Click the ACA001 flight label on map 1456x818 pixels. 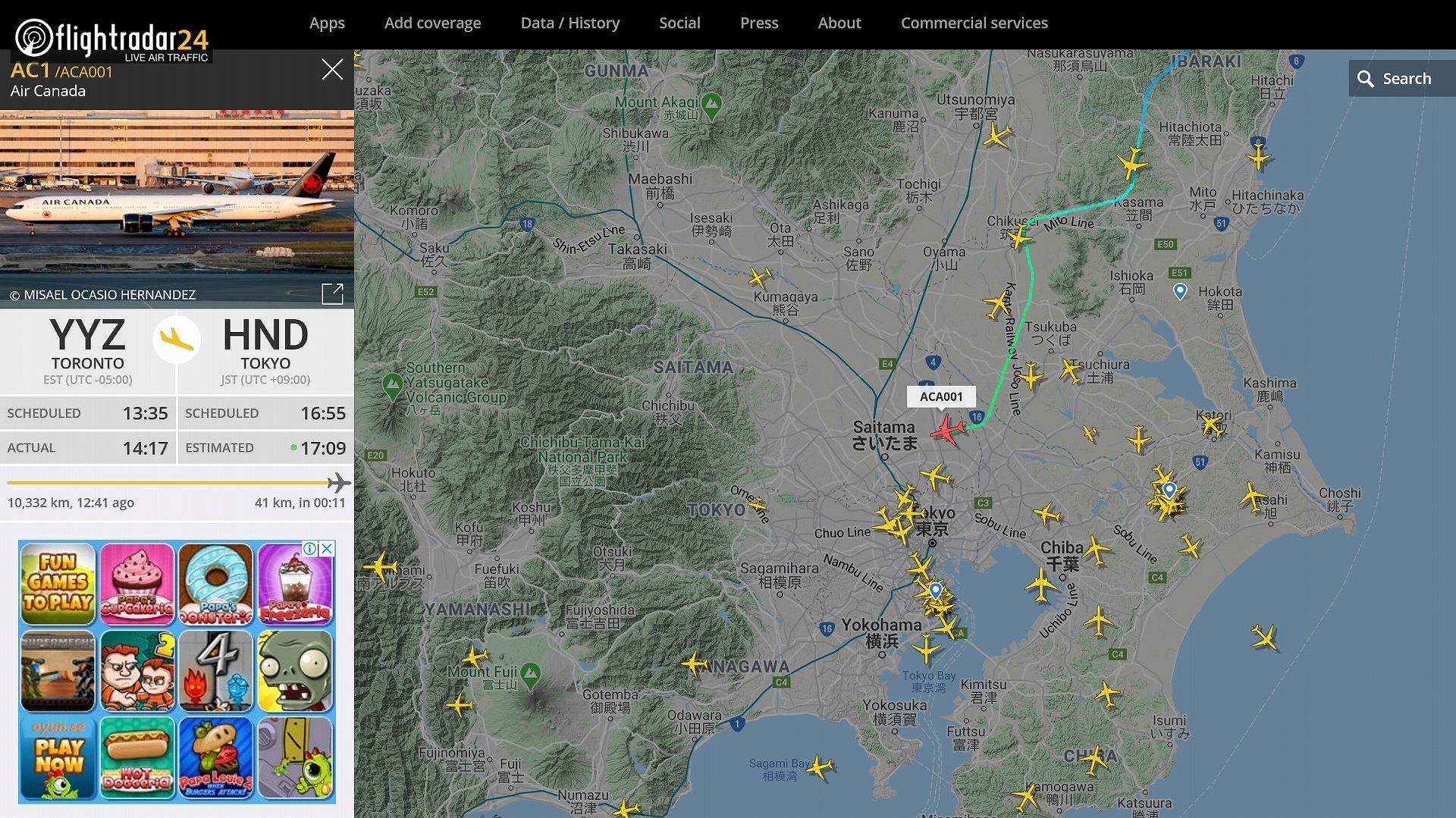[x=941, y=396]
